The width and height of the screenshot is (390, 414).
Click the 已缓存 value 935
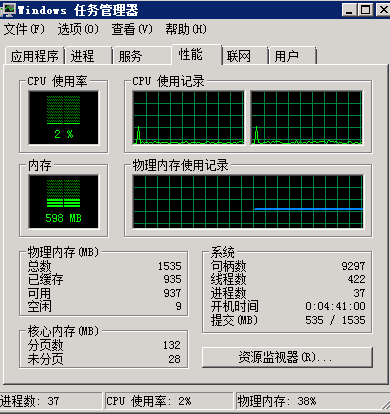point(172,279)
